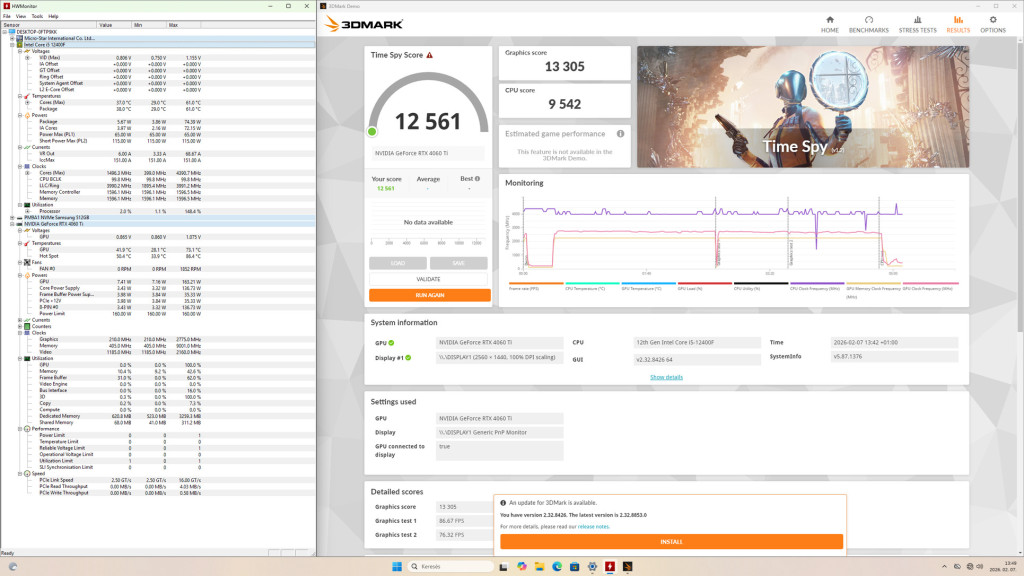Open the Show details link
Image resolution: width=1024 pixels, height=576 pixels.
click(666, 377)
